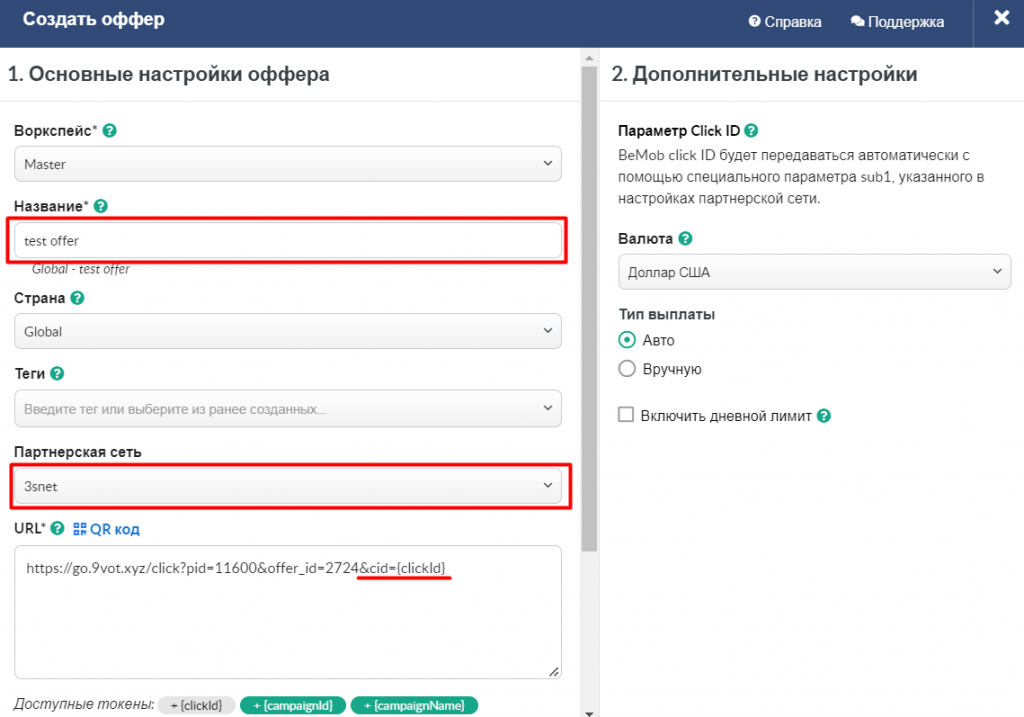Viewport: 1024px width, 717px height.
Task: Select the Вручную payout type
Action: coord(627,369)
